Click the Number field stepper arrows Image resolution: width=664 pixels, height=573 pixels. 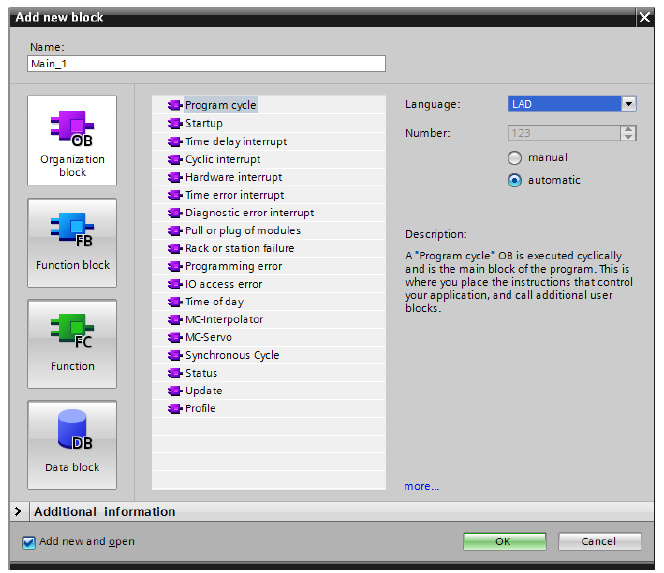(629, 133)
